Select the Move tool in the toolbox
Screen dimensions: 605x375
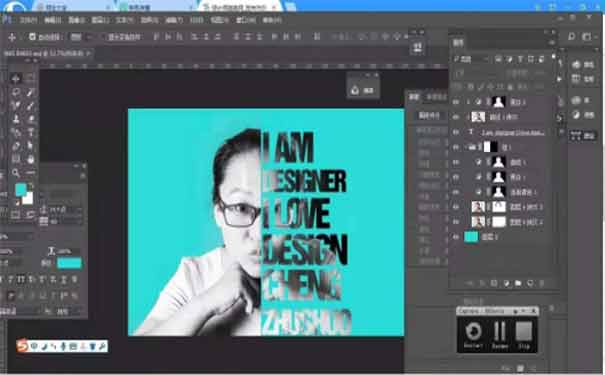point(16,79)
